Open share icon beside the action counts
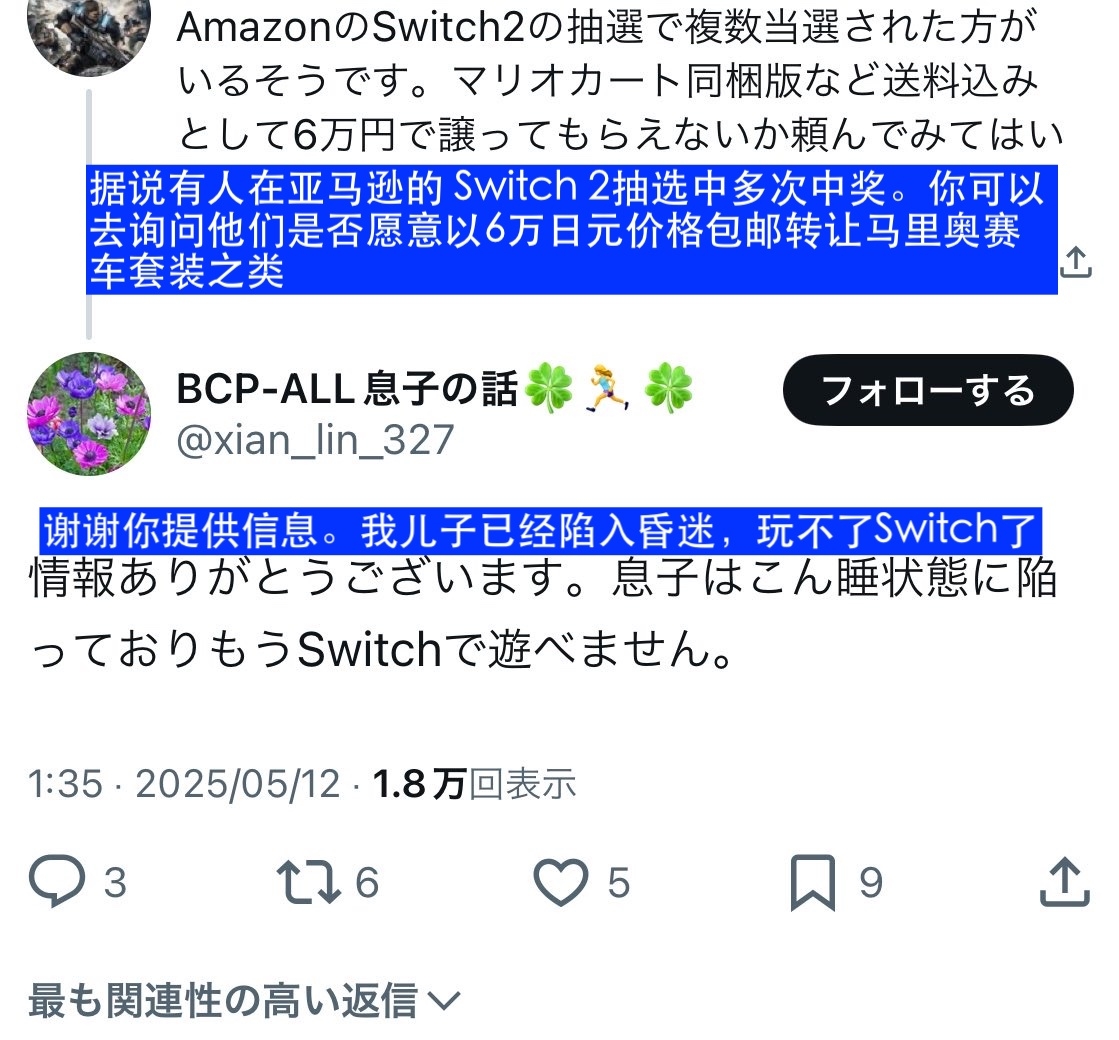The width and height of the screenshot is (1119, 1040). pos(1064,882)
